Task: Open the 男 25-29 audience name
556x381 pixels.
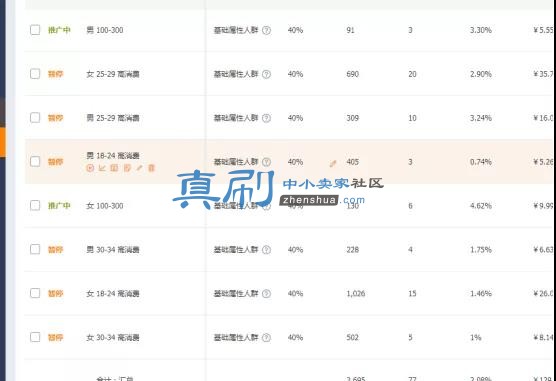Action: point(113,118)
